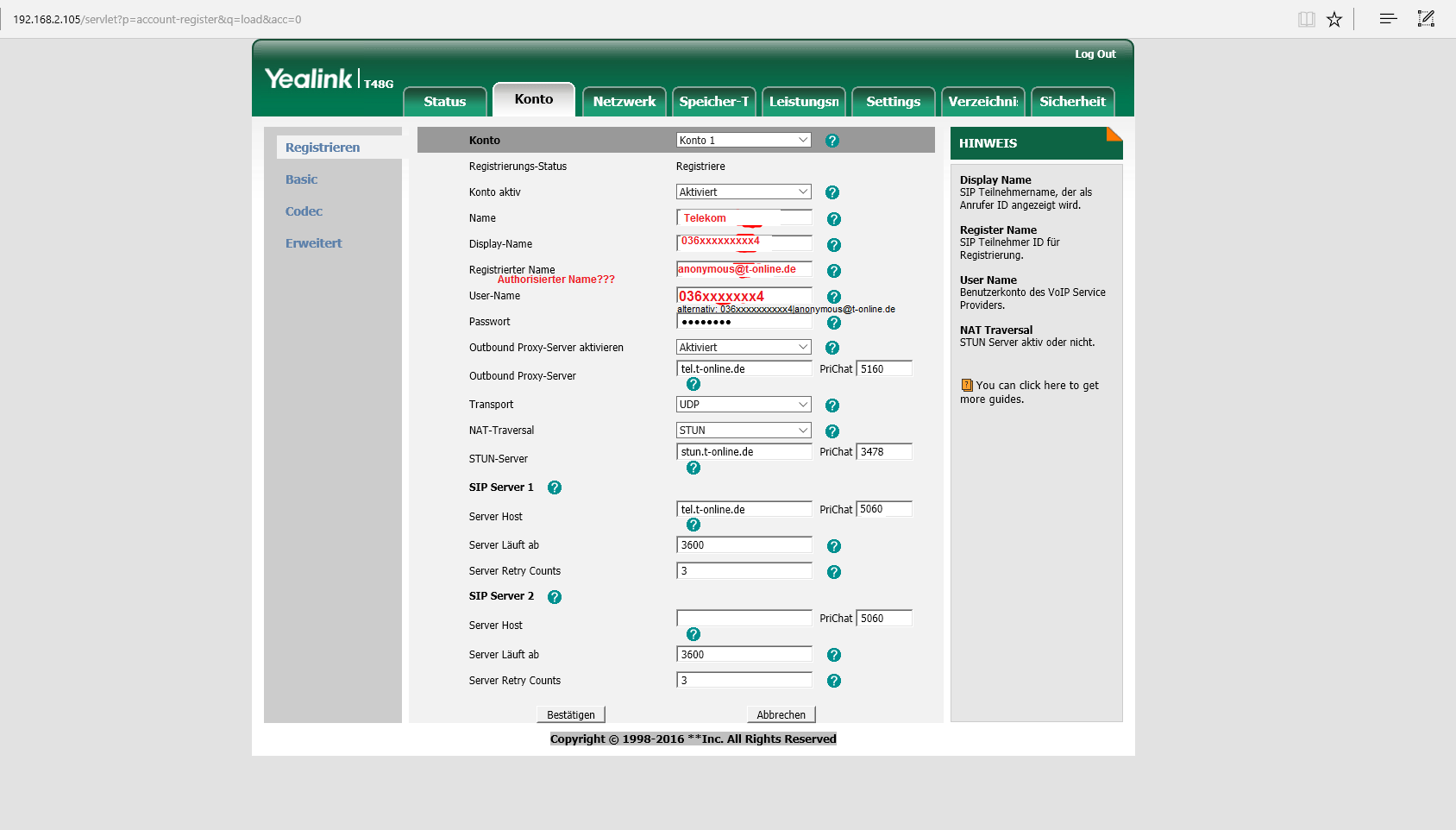1456x830 pixels.
Task: Click Outbound Proxy-Server host field
Action: click(x=744, y=368)
